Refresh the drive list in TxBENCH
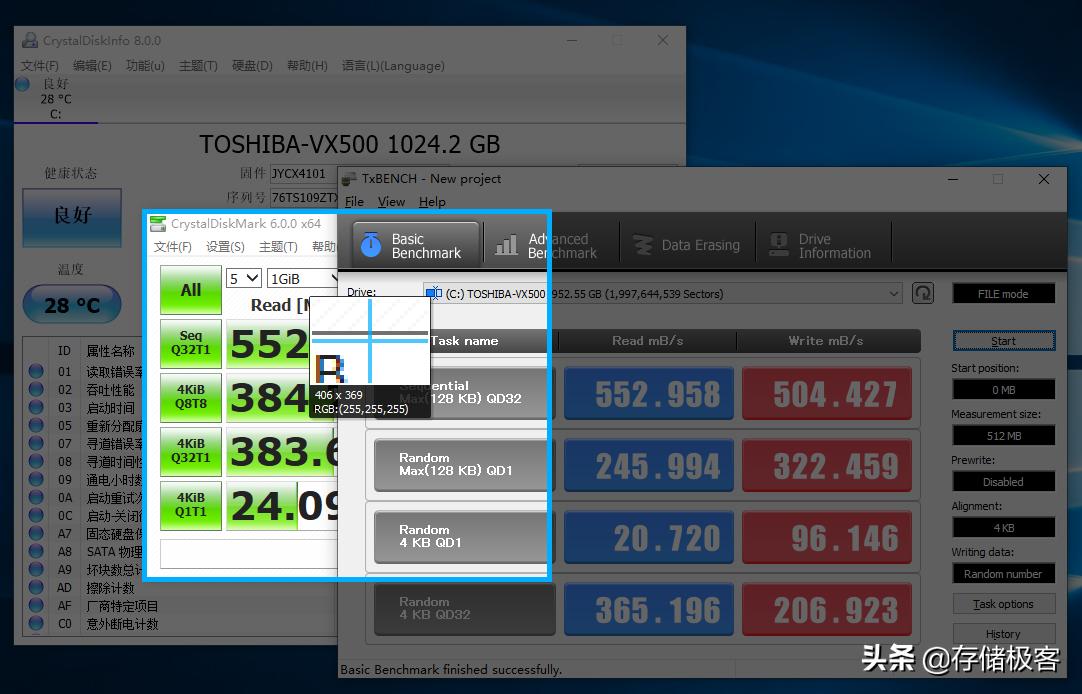The width and height of the screenshot is (1082, 694). (923, 293)
